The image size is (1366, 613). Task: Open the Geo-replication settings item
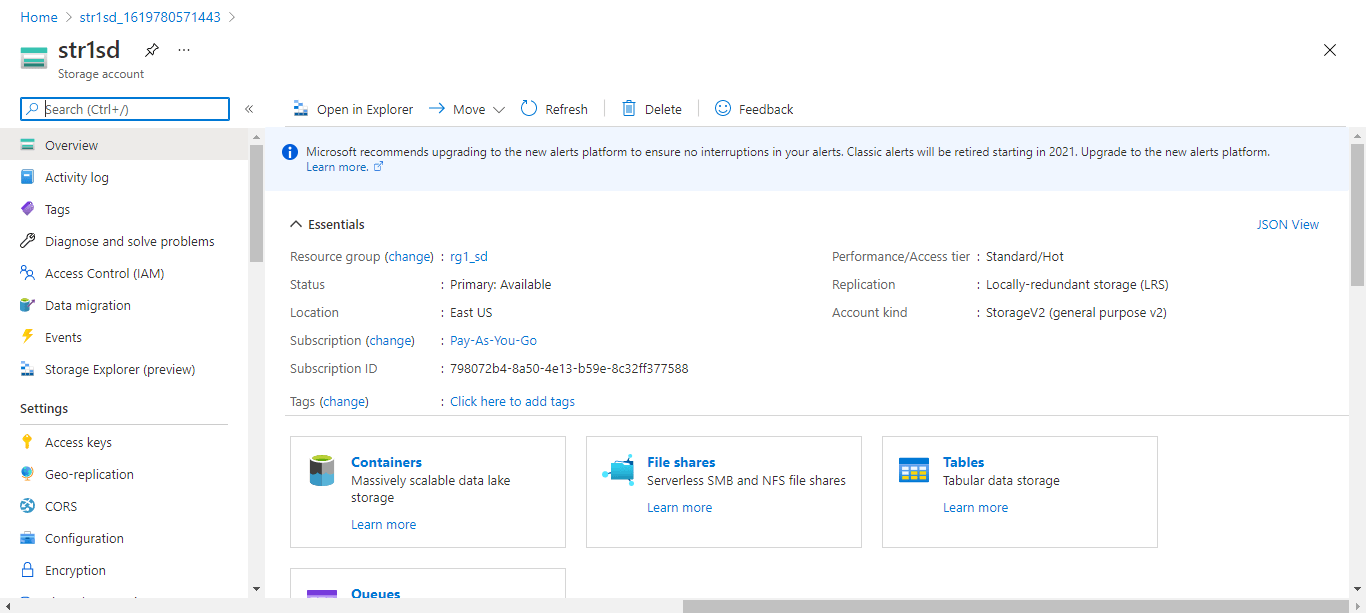(124, 474)
